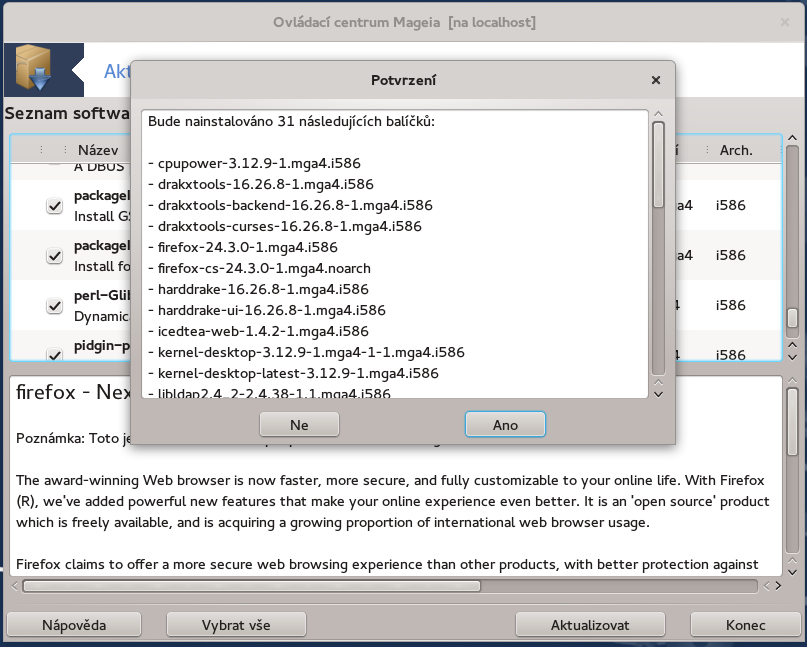Click the 'Seznam softwa' list heading
Viewport: 807px width, 647px height.
[67, 113]
